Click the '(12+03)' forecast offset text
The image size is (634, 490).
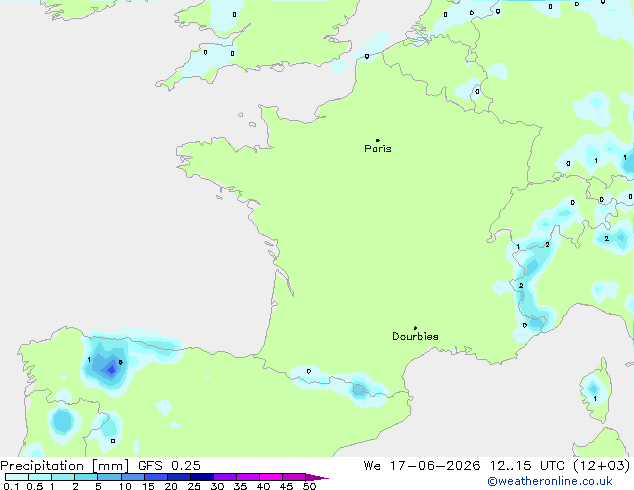click(602, 466)
